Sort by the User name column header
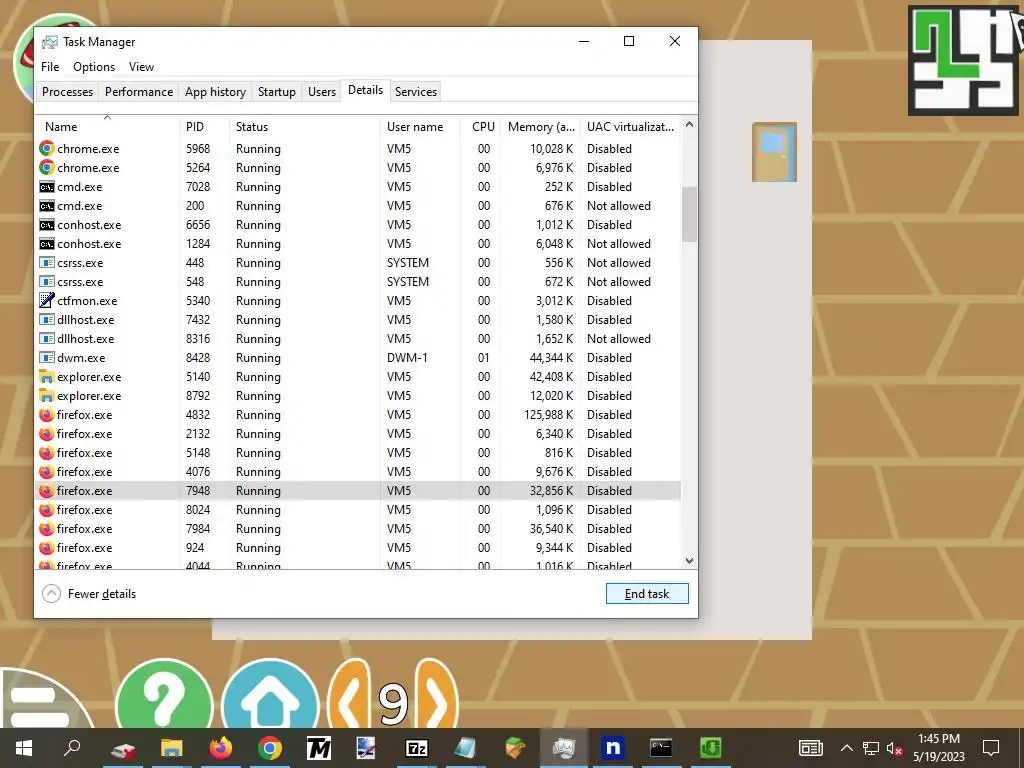This screenshot has width=1024, height=768. point(420,127)
